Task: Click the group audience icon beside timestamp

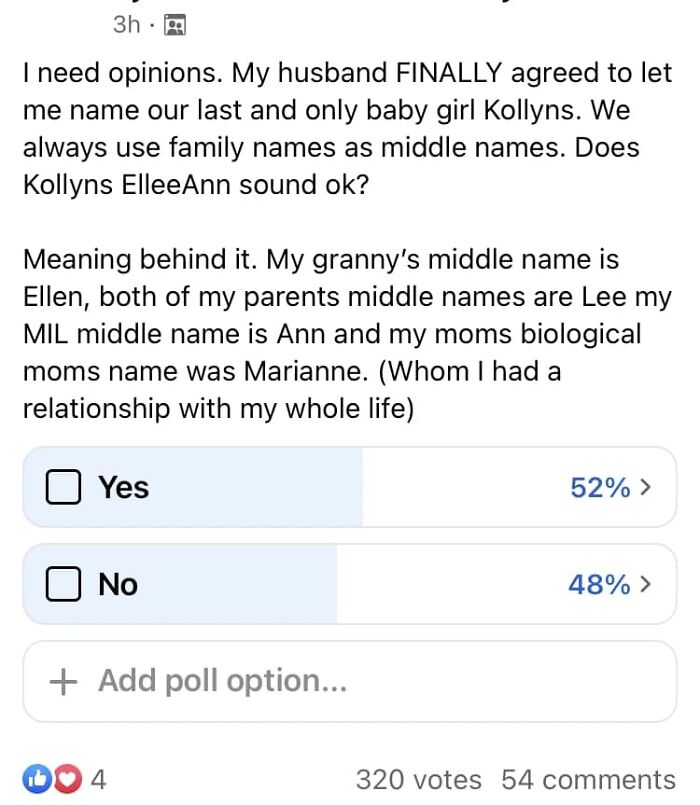Action: point(174,25)
